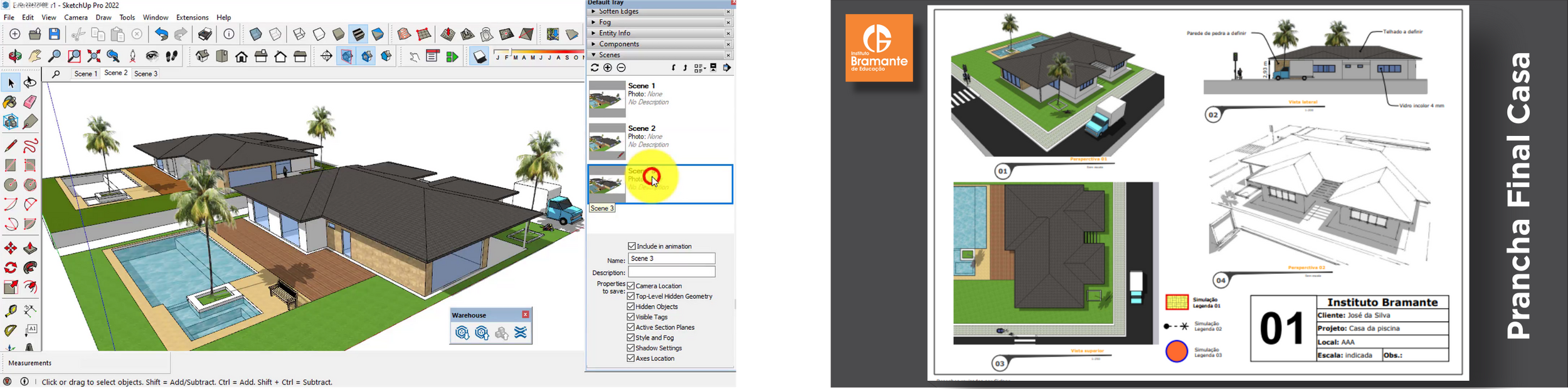The width and height of the screenshot is (1568, 389).
Task: Uncheck Include in animation
Action: pos(632,246)
